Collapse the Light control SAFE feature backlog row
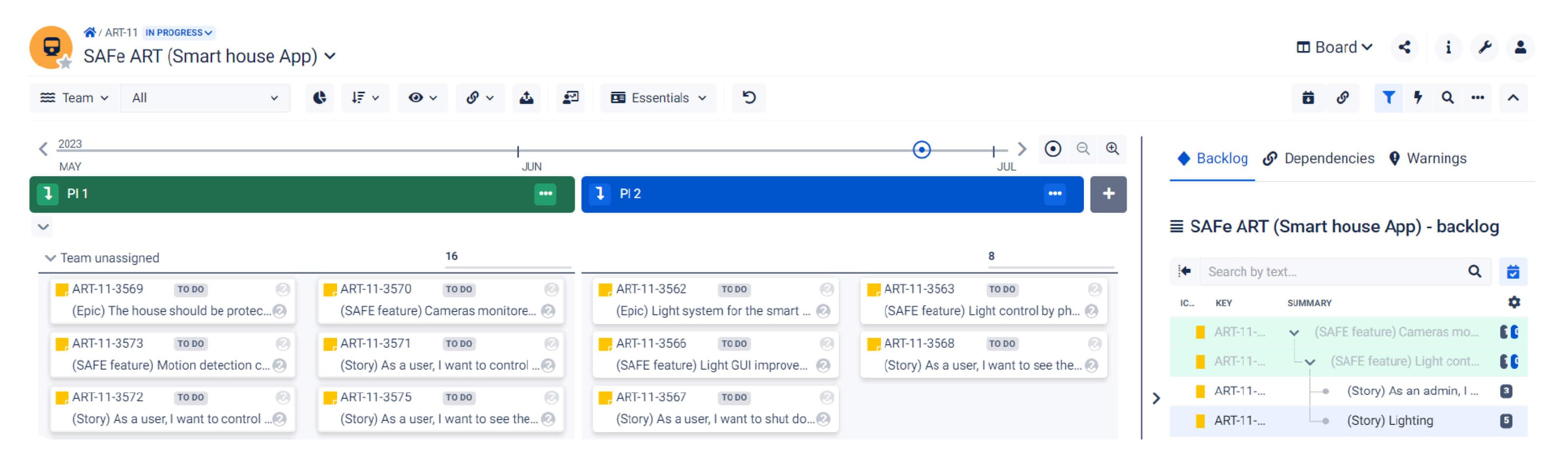Image resolution: width=1568 pixels, height=463 pixels. (1311, 362)
